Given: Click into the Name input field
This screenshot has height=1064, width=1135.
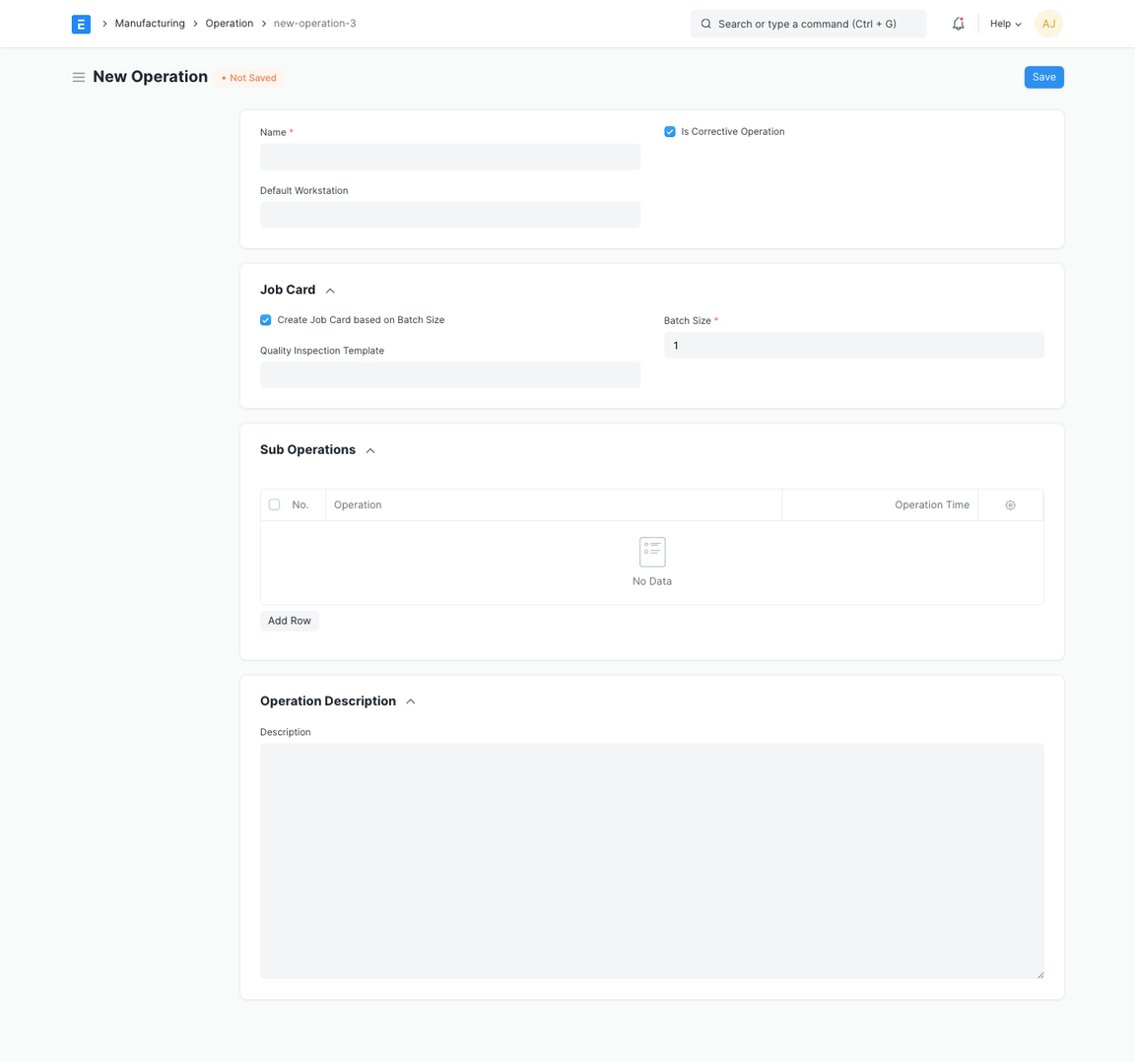Looking at the screenshot, I should 450,157.
